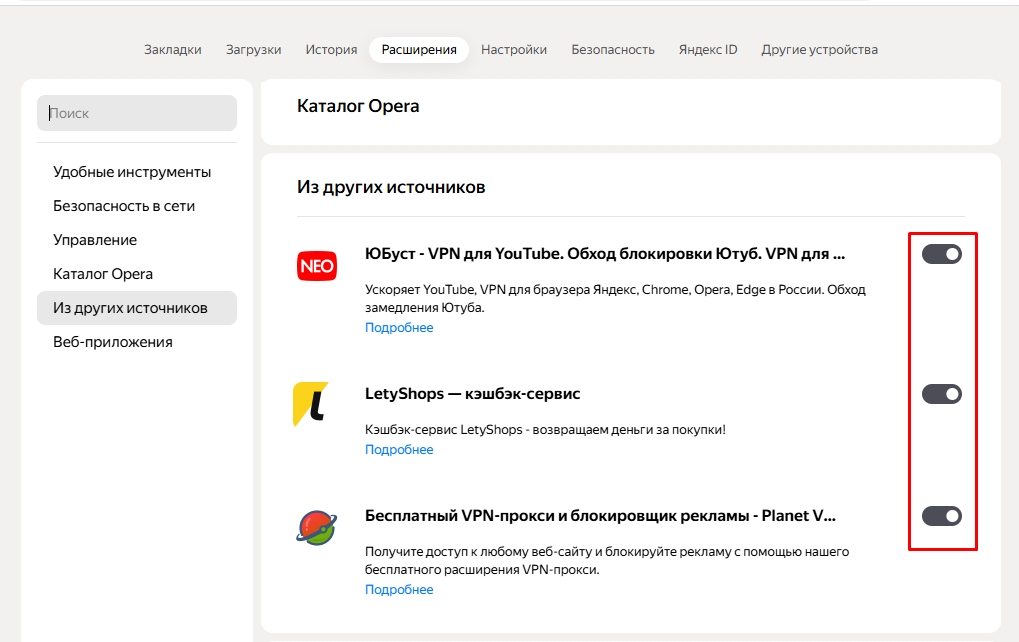Click the Бесплатный VPN-прокси title
This screenshot has width=1019, height=642.
[600, 516]
